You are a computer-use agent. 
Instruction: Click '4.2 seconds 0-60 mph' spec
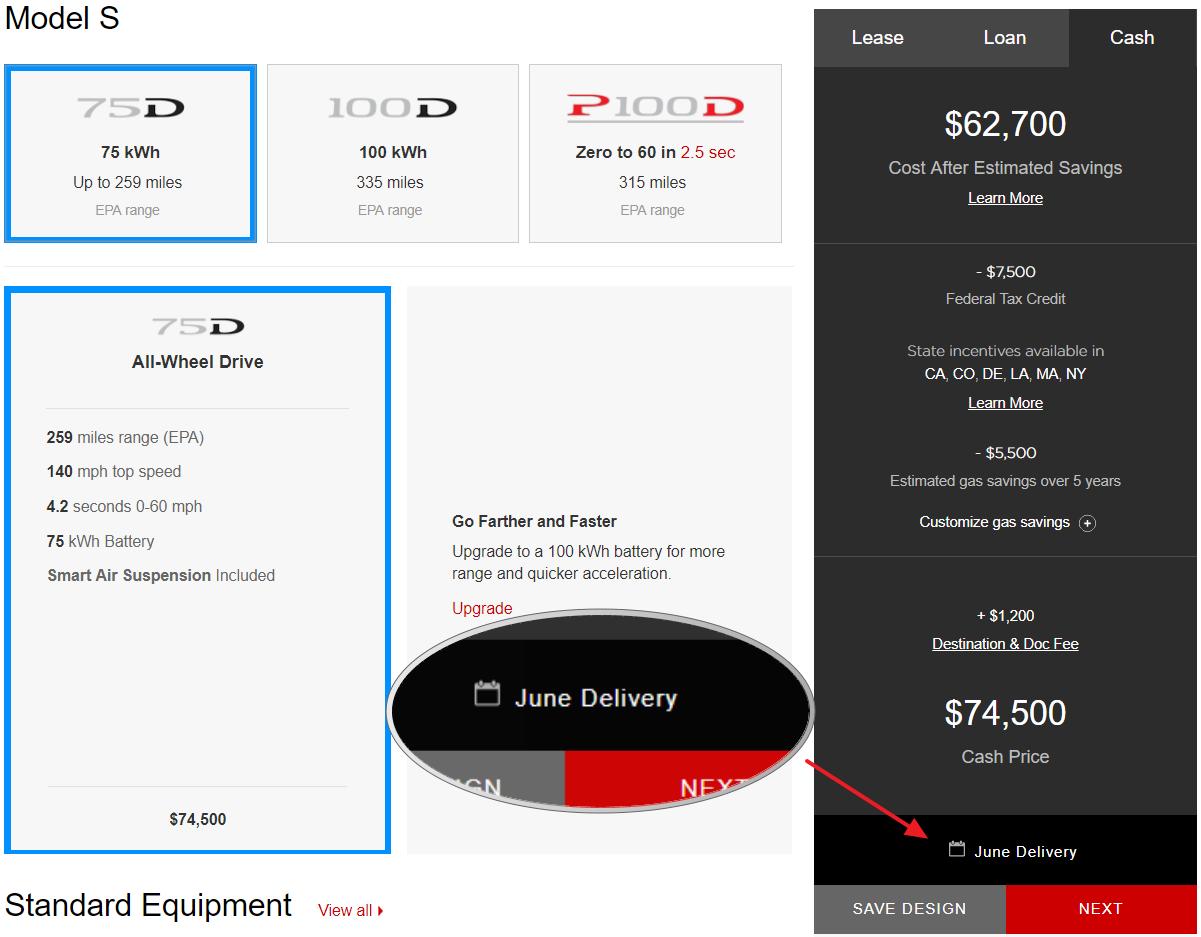(124, 506)
